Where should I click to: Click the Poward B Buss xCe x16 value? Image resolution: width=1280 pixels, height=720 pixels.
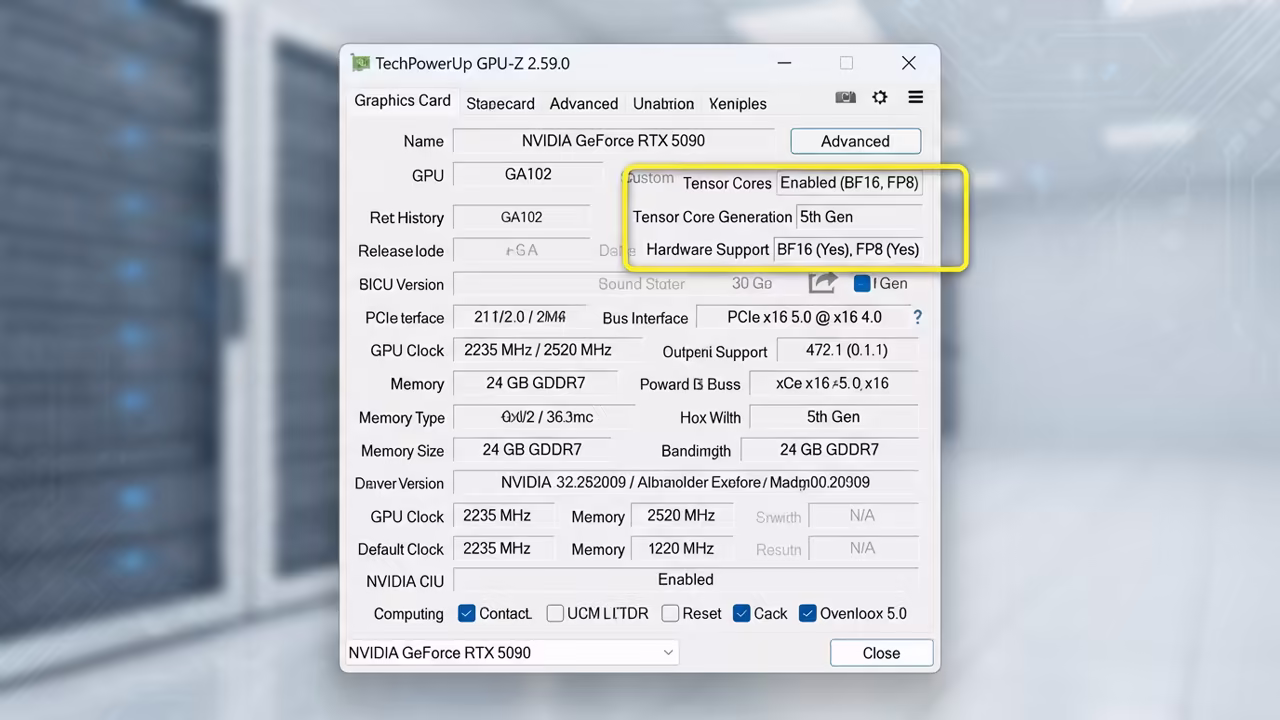coord(832,383)
